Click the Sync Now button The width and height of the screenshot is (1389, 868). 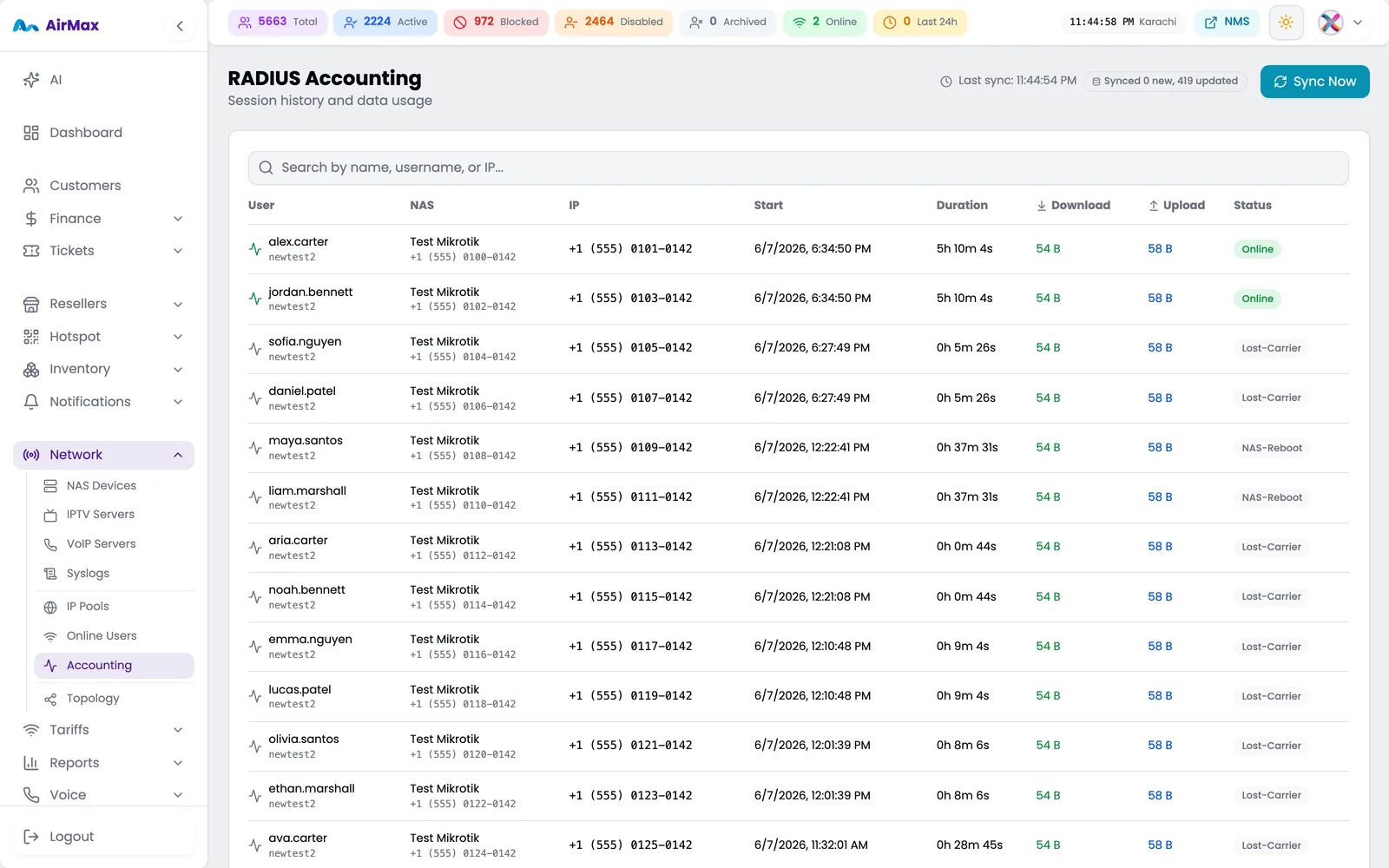pyautogui.click(x=1314, y=82)
